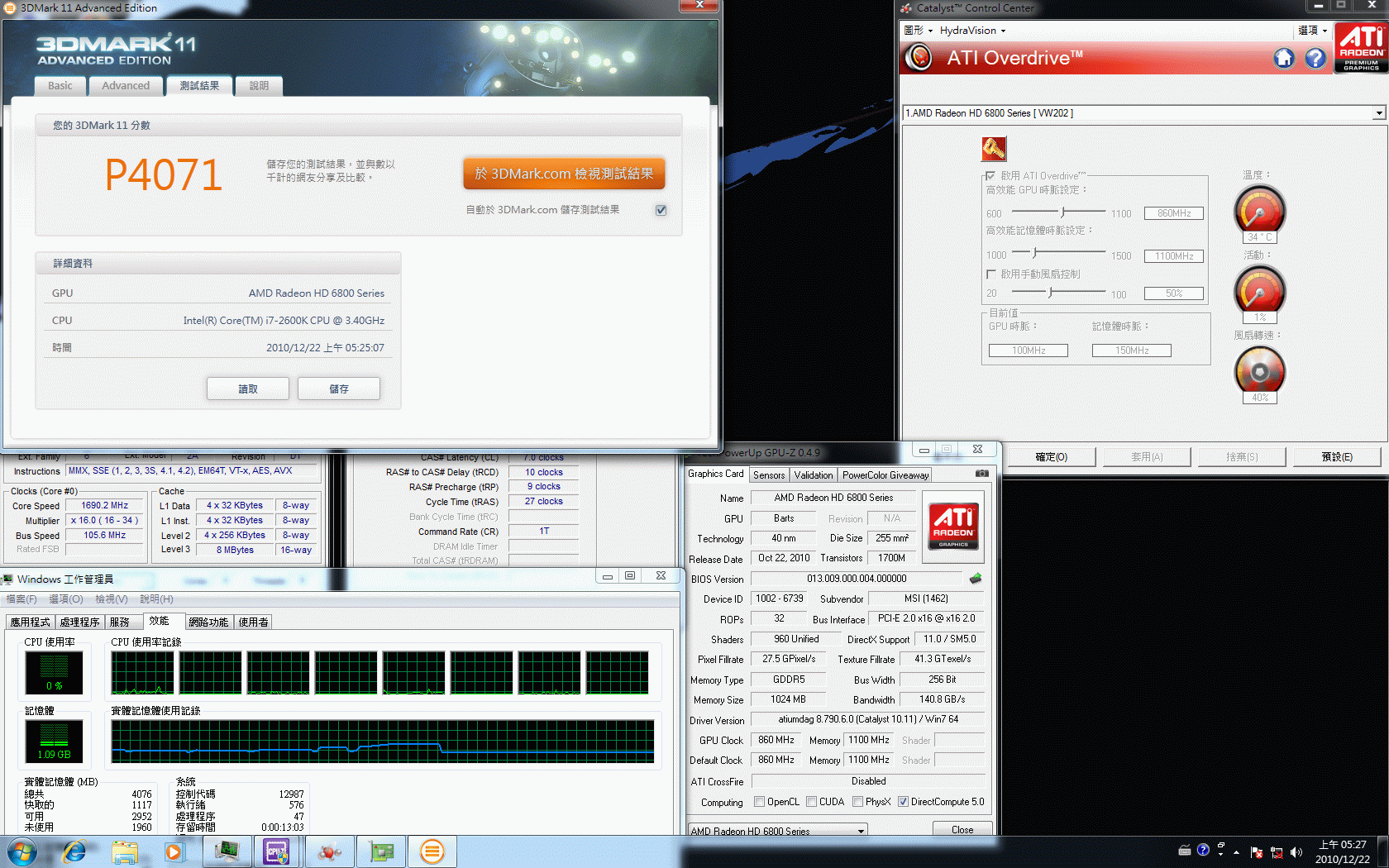The image size is (1389, 868).
Task: Toggle the OpenCL checkbox in GPU-Z
Action: coord(759,802)
